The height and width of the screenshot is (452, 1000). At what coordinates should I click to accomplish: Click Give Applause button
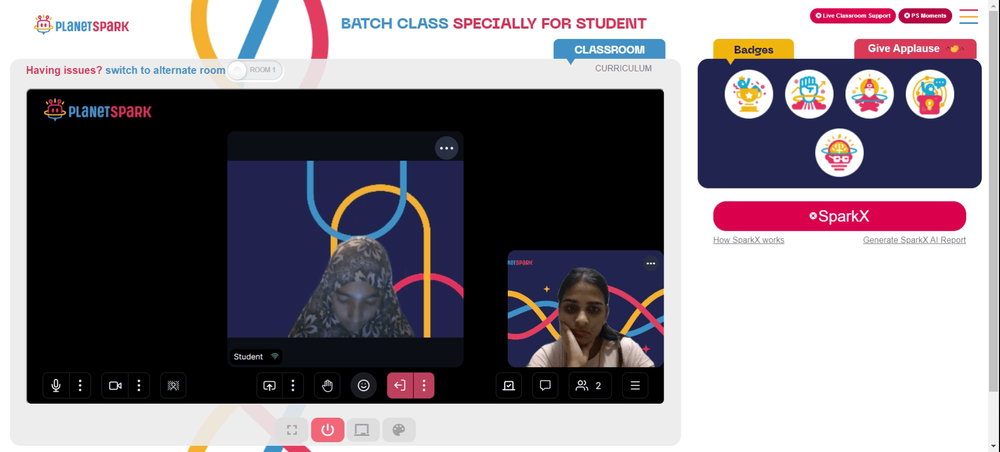tap(915, 49)
